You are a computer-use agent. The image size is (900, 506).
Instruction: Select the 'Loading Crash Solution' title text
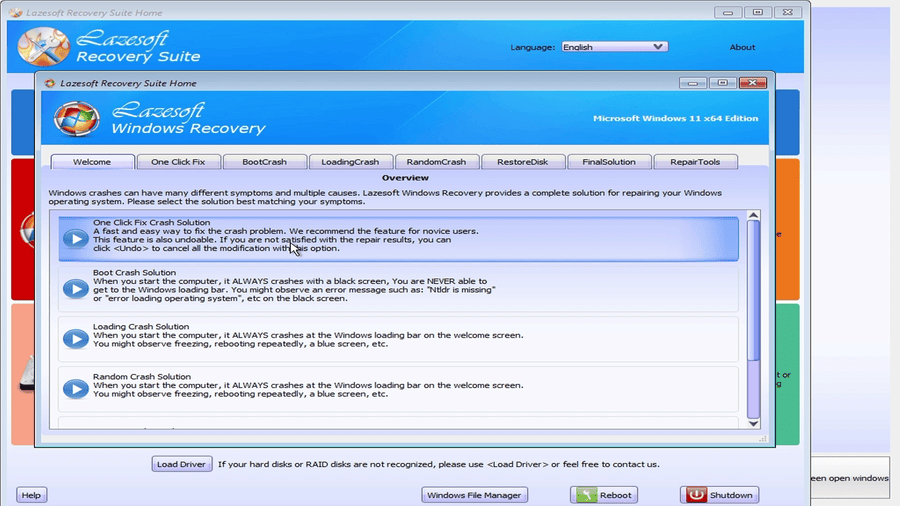pos(141,326)
